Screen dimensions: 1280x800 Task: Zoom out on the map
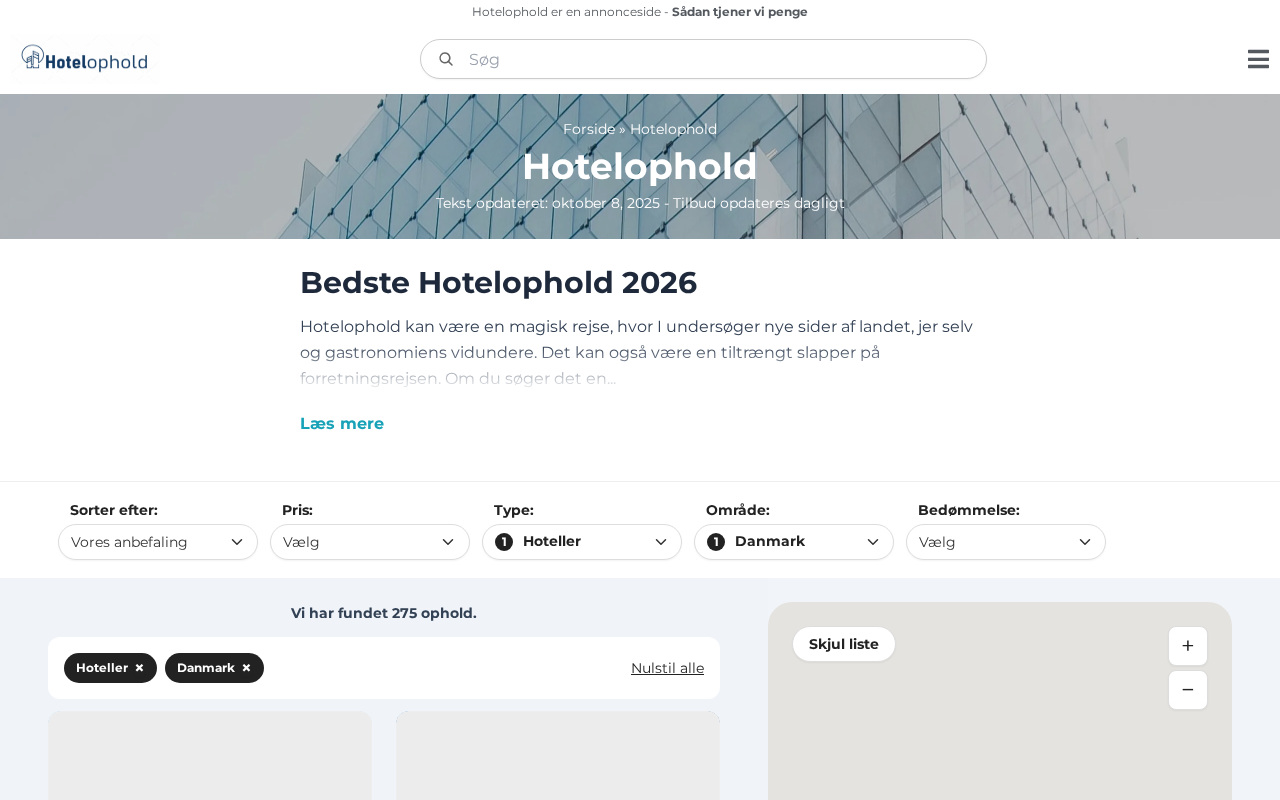point(1188,690)
